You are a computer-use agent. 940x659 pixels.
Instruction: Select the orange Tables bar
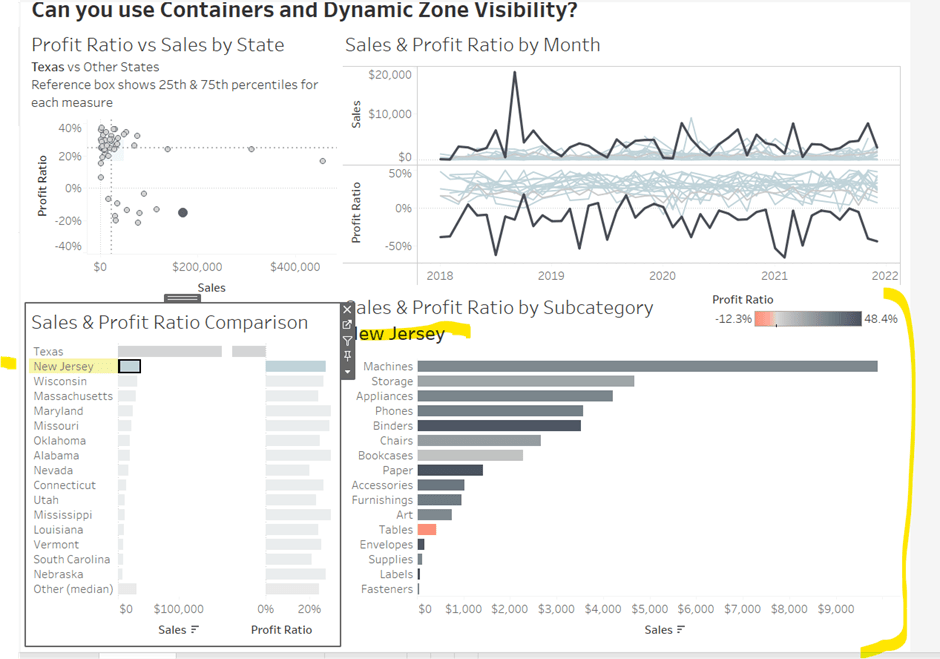(x=427, y=529)
